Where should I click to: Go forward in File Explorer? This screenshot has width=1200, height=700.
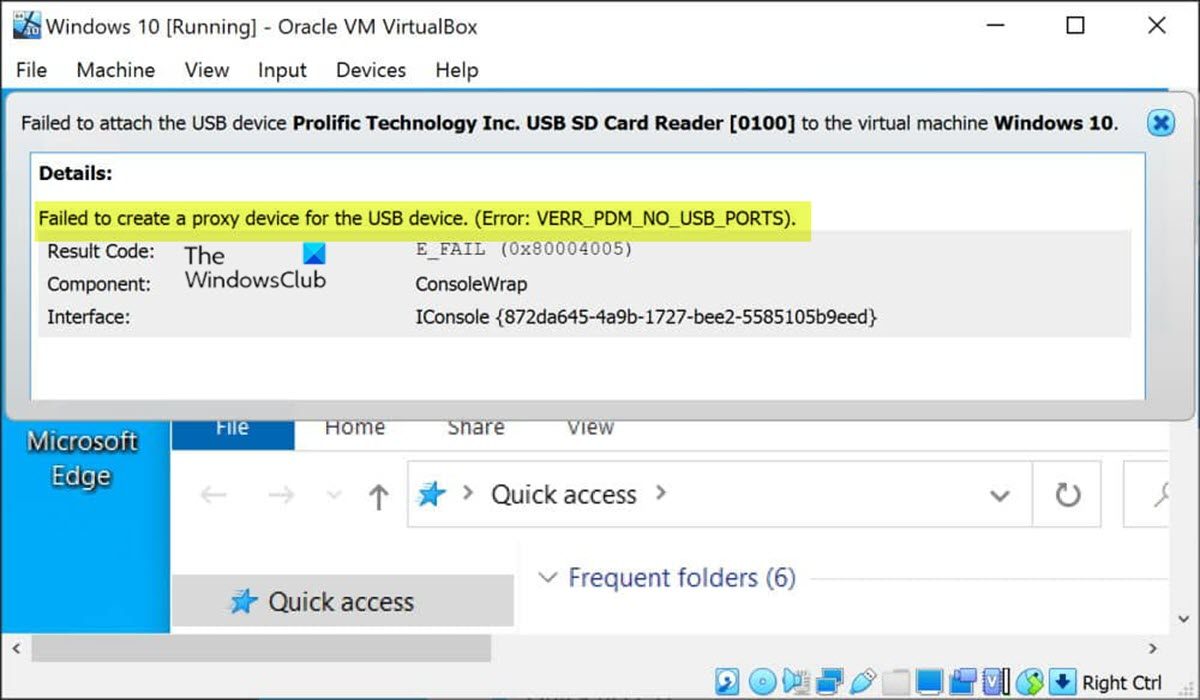click(281, 496)
